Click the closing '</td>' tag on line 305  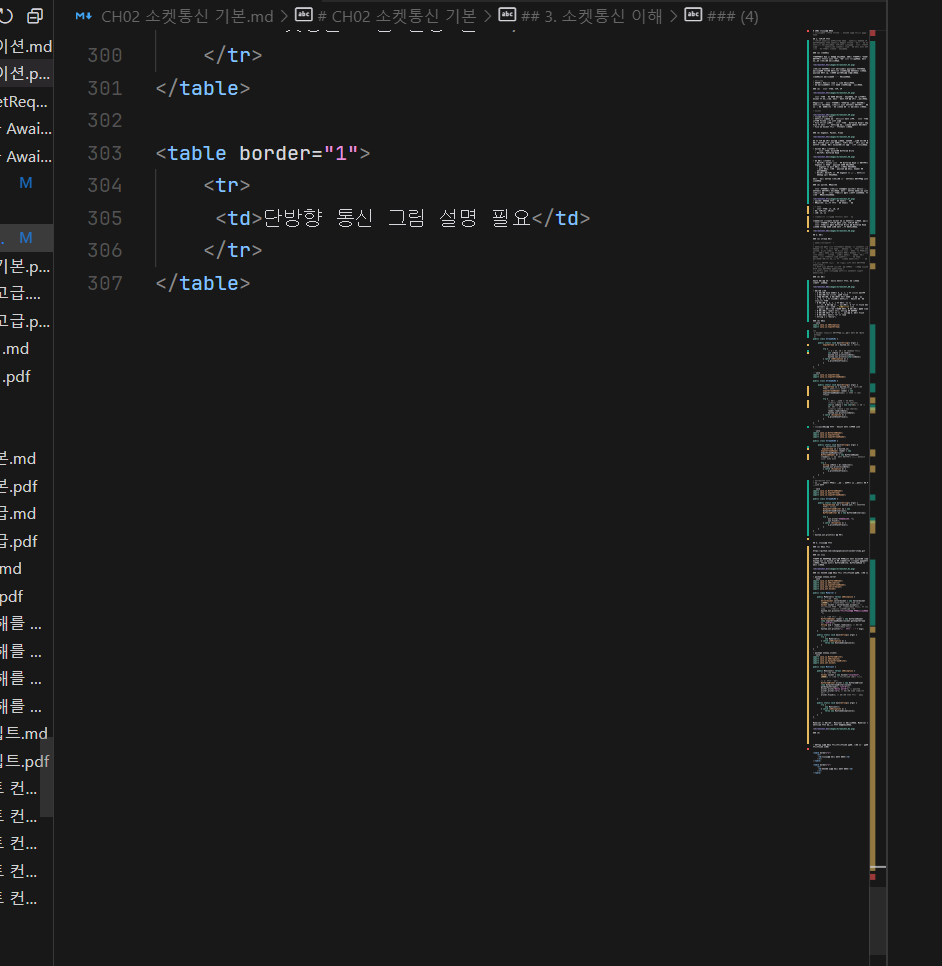(561, 218)
